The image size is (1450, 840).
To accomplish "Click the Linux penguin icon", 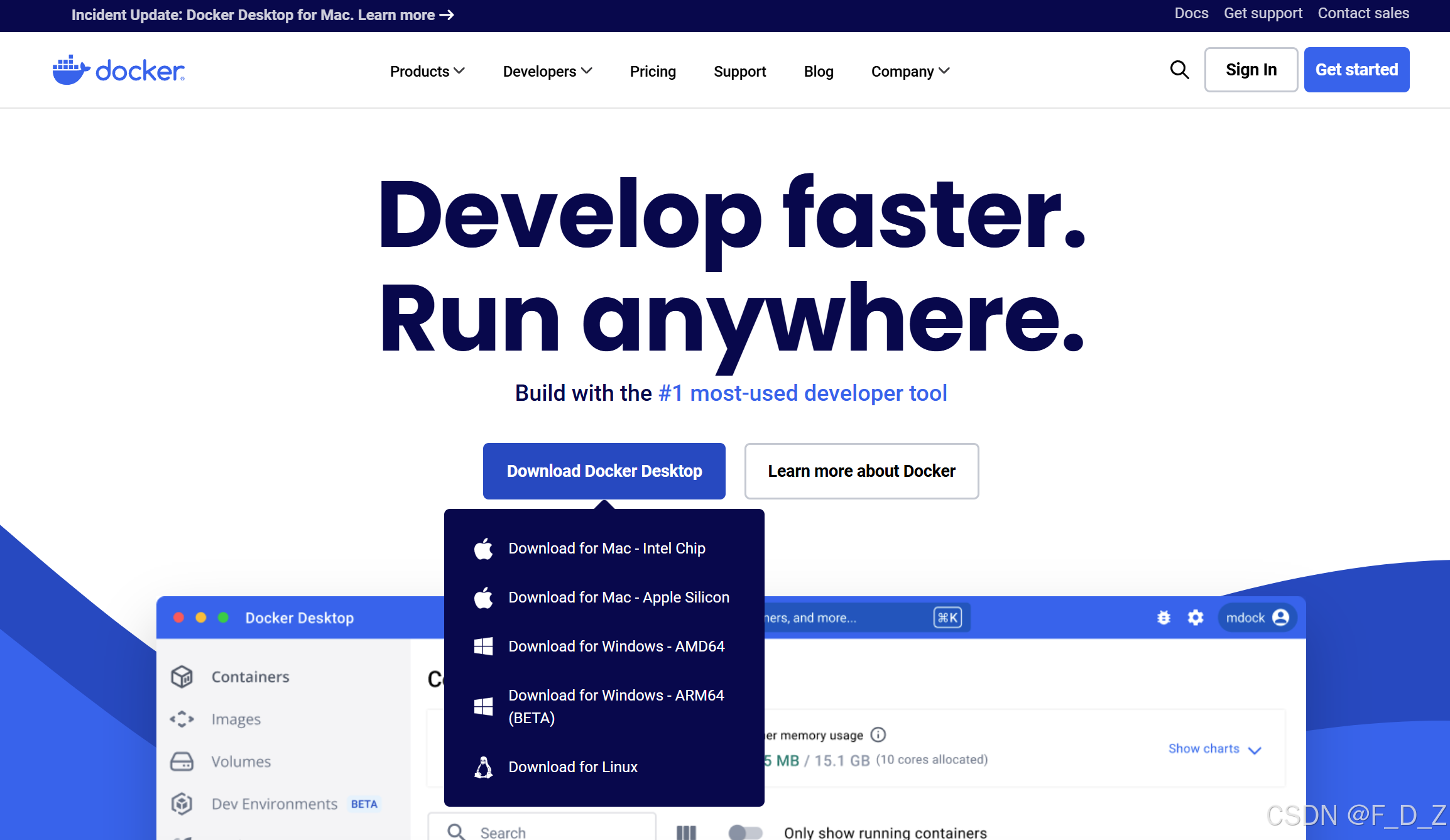I will [483, 767].
